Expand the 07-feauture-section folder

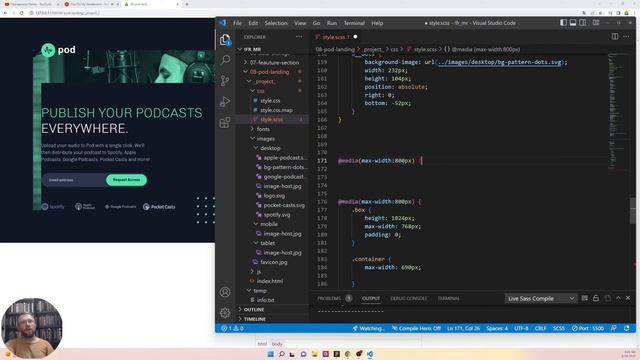(x=271, y=62)
